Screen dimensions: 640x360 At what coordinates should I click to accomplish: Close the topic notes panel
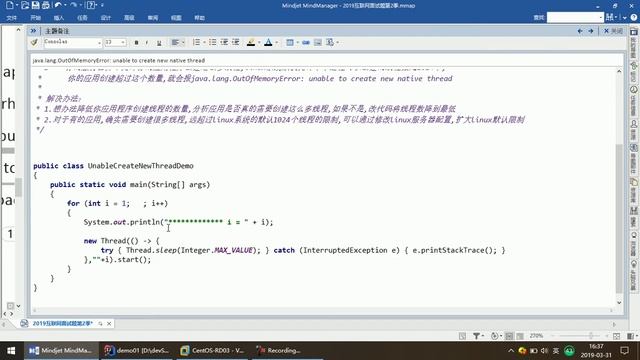pyautogui.click(x=613, y=31)
